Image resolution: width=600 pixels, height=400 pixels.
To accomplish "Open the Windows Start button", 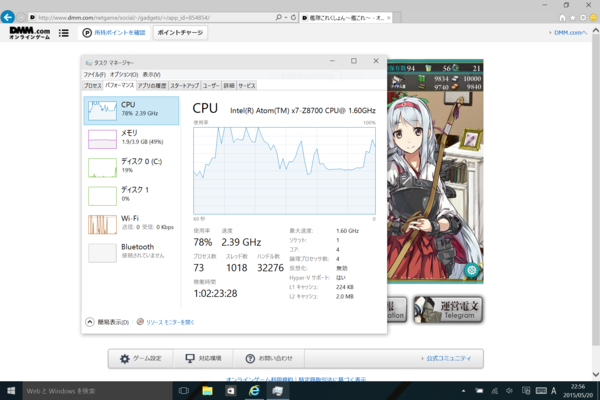I will click(11, 391).
